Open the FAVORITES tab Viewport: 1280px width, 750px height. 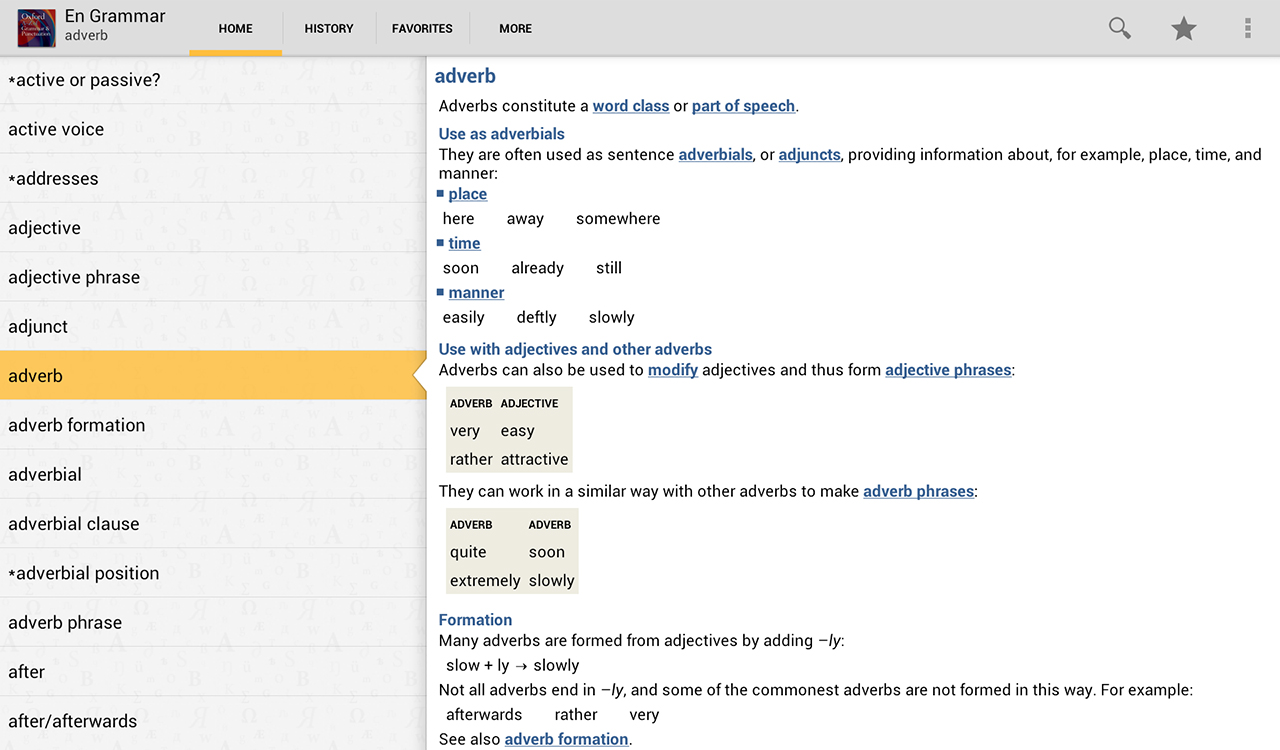point(422,29)
